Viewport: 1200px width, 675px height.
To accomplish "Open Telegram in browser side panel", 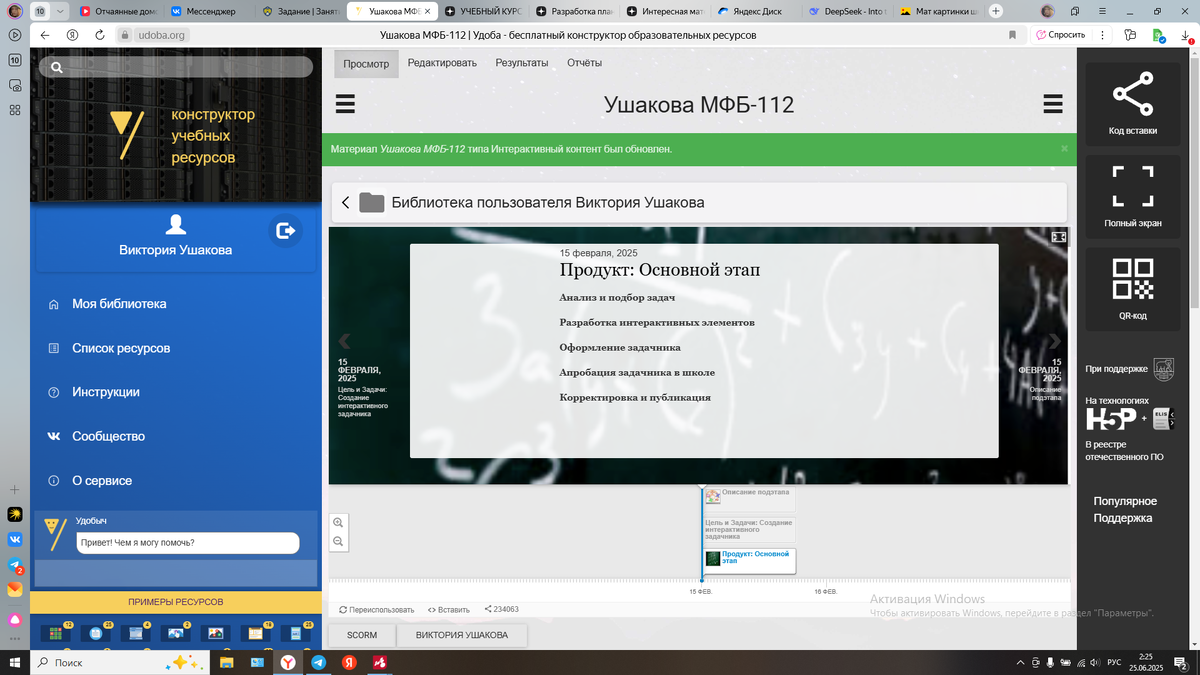I will (15, 566).
